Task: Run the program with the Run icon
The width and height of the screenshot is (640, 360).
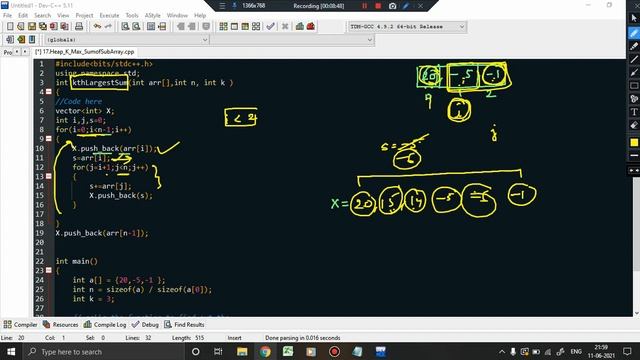Action: (234, 27)
